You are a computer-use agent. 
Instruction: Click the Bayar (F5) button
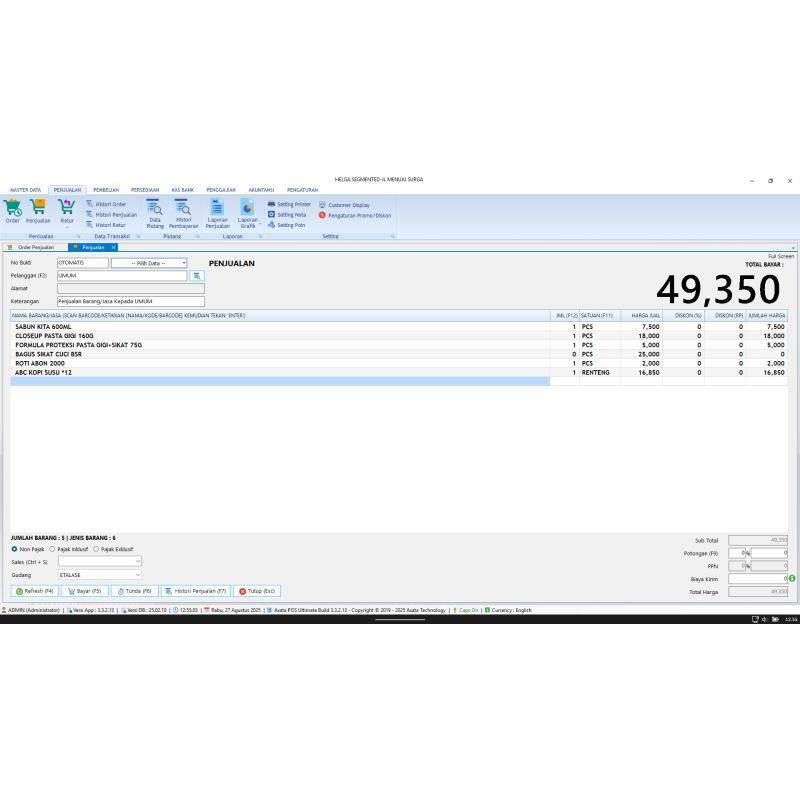point(83,591)
